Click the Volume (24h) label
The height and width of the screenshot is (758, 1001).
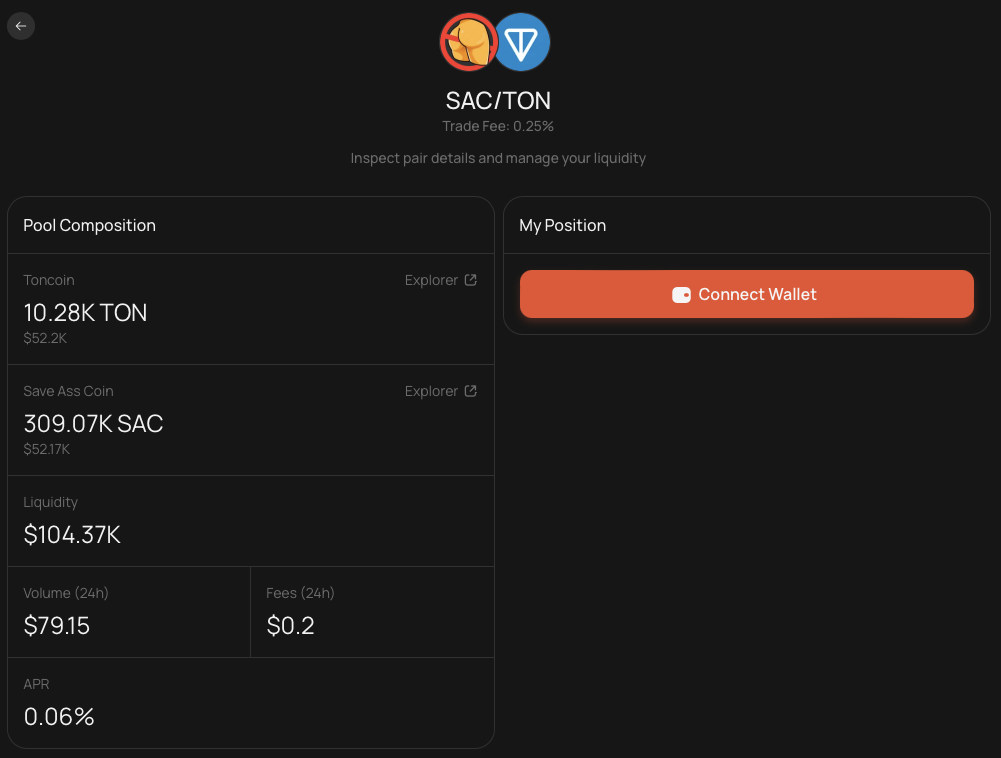click(x=66, y=593)
